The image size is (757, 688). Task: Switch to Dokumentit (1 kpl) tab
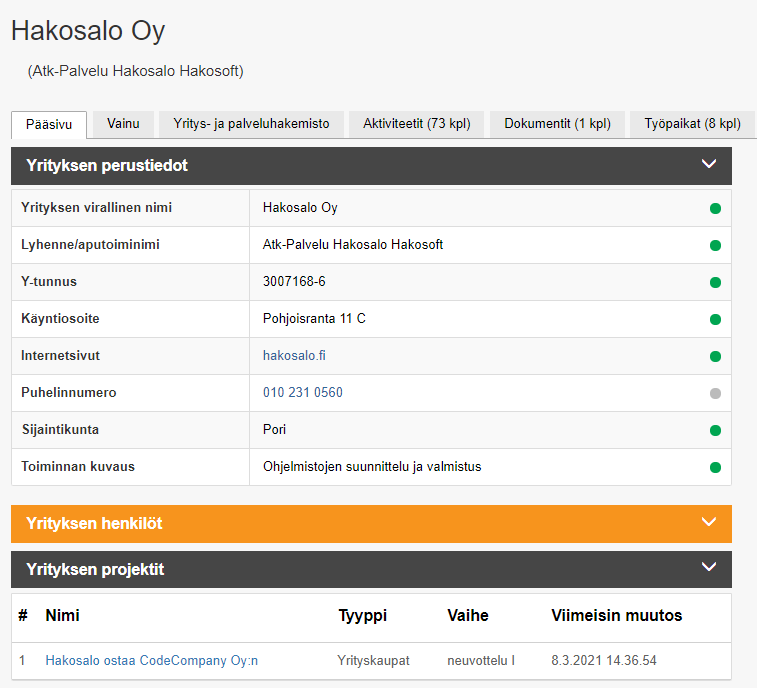coord(557,124)
